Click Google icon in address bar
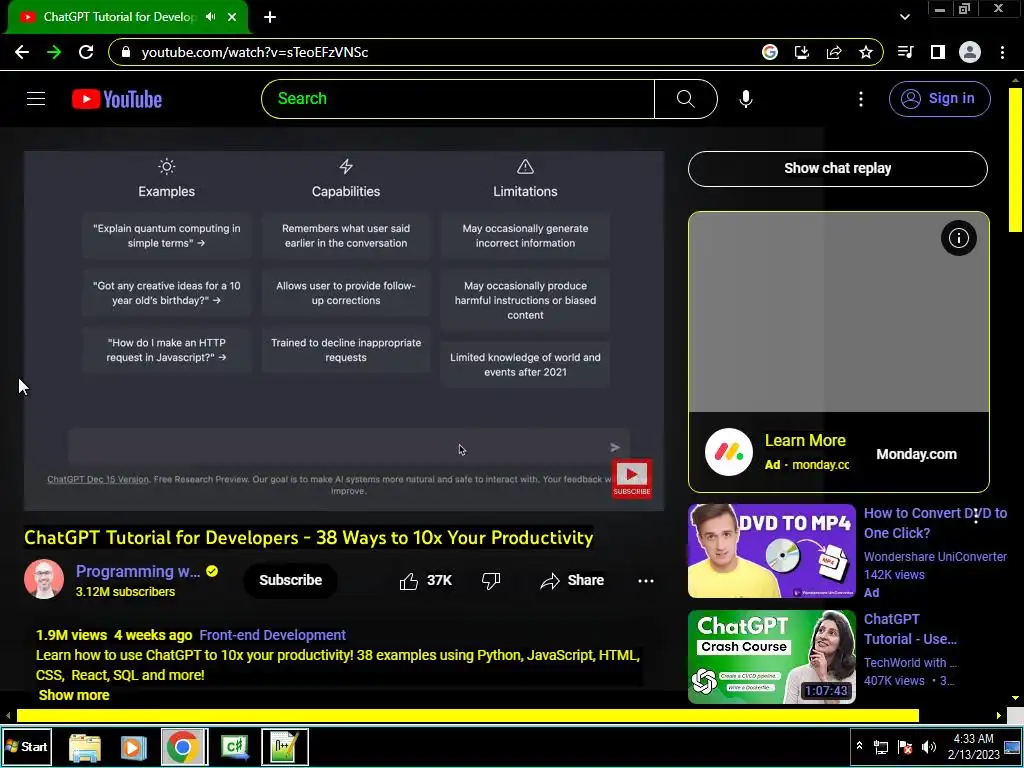 (x=770, y=52)
